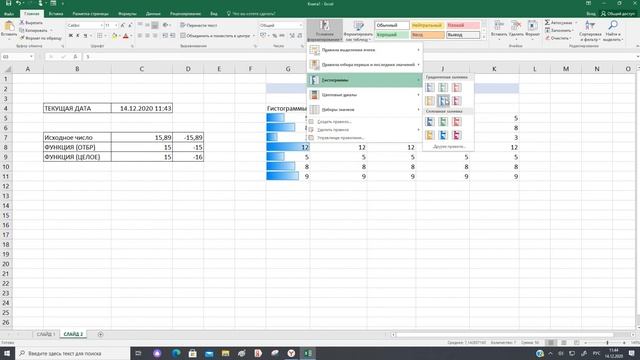The height and width of the screenshot is (360, 640).
Task: Toggle right text alignment
Action: point(155,36)
